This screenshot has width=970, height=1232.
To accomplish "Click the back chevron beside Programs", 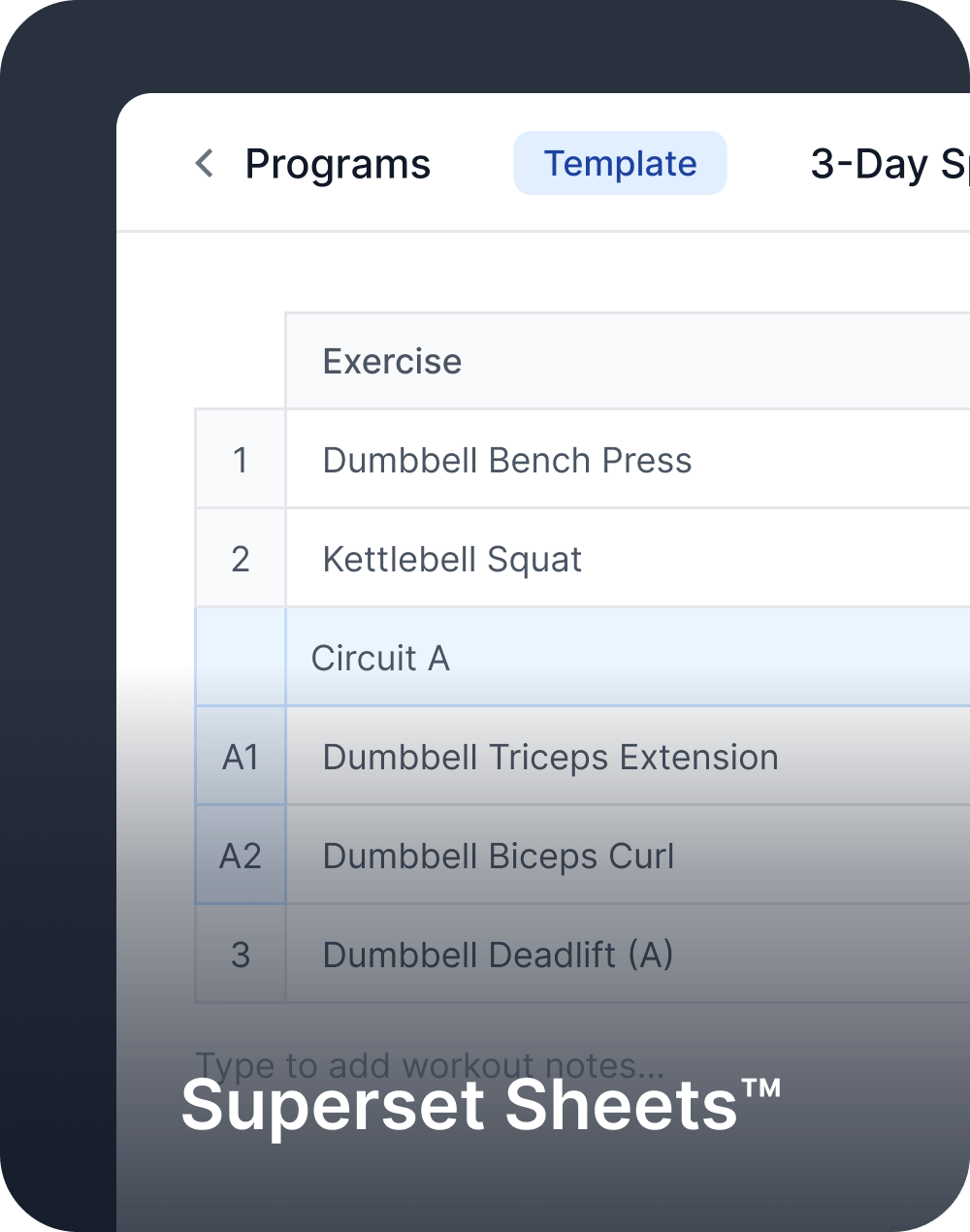I will [x=205, y=163].
